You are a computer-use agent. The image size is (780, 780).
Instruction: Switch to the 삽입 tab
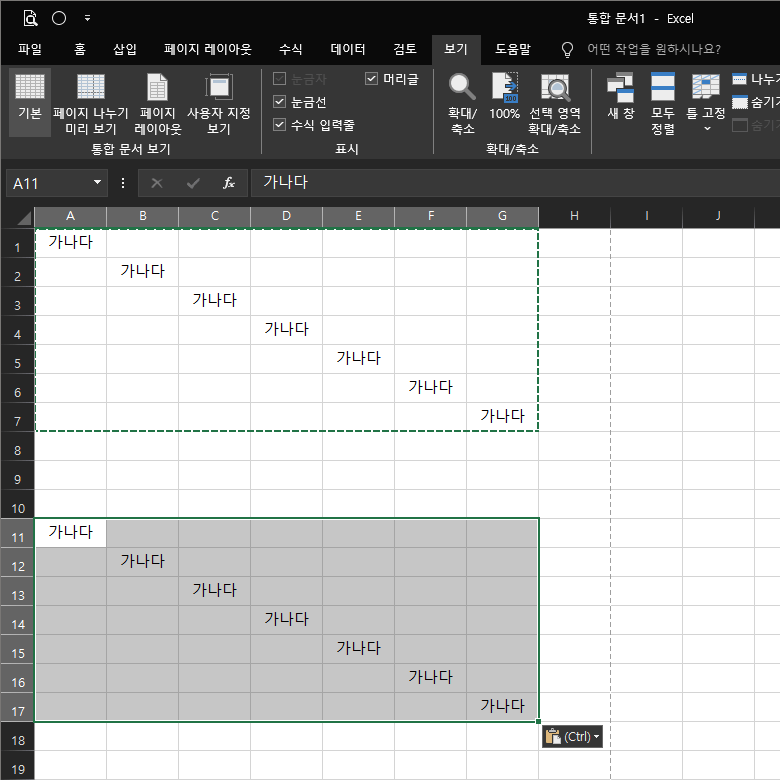click(124, 49)
